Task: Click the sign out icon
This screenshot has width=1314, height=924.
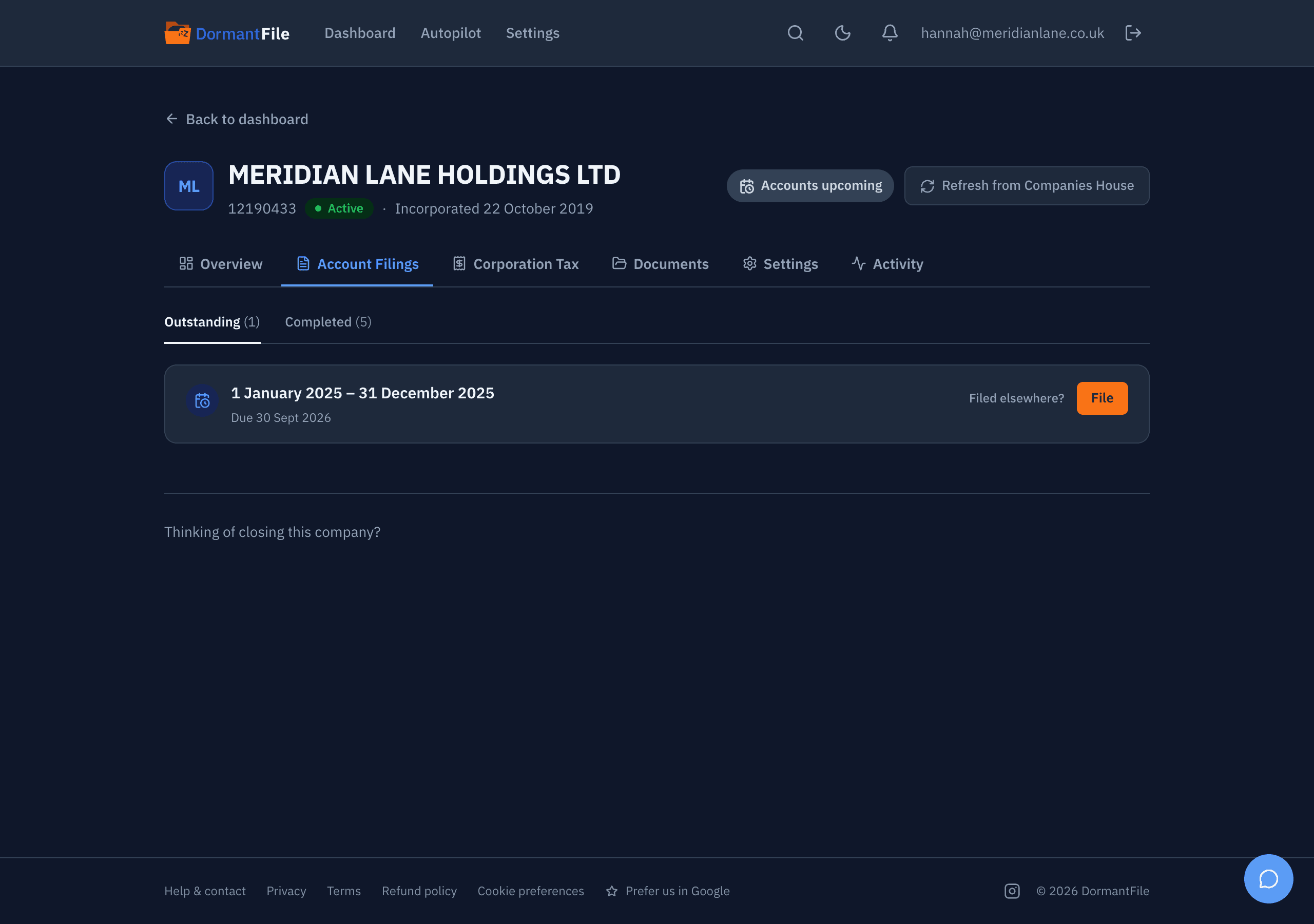Action: click(1133, 33)
